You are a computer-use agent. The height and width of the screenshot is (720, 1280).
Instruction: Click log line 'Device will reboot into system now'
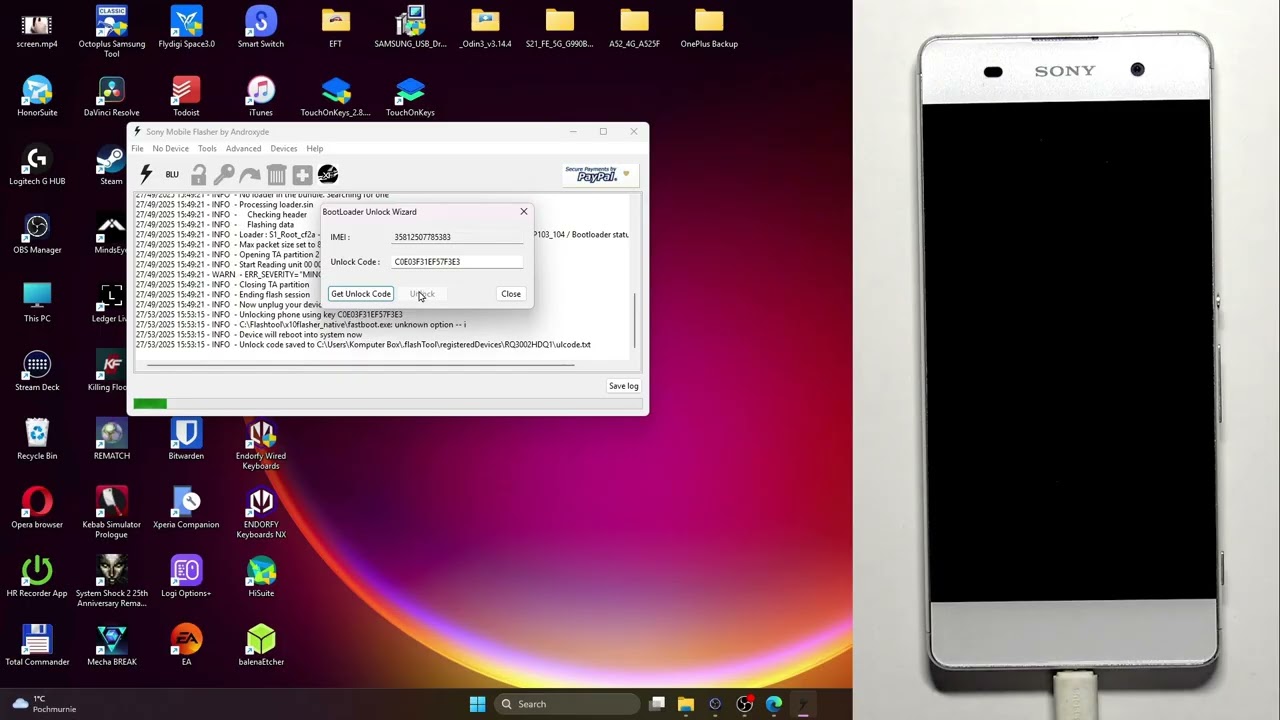(249, 335)
